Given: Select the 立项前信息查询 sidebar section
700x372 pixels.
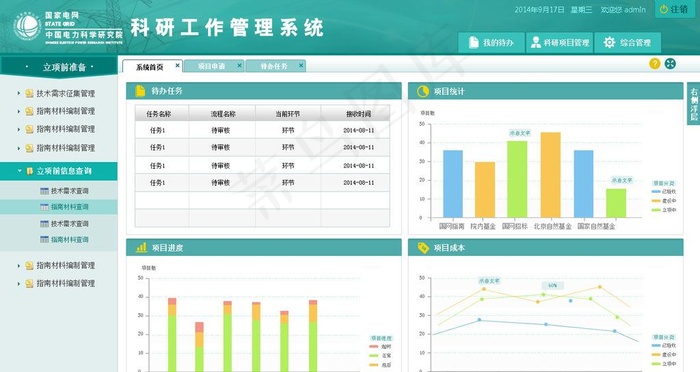Looking at the screenshot, I should pyautogui.click(x=58, y=171).
